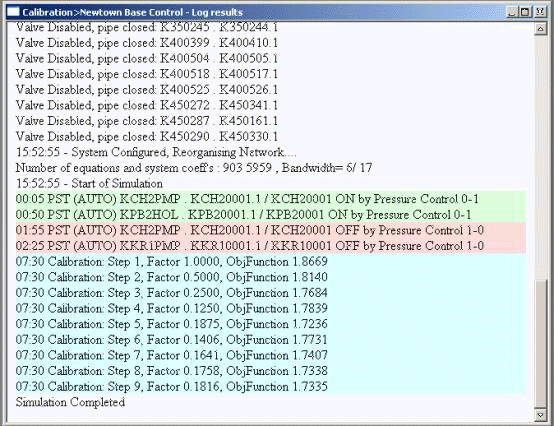Click the title bar text Calibration>Newtown Base Control
This screenshot has width=554, height=426.
(103, 12)
